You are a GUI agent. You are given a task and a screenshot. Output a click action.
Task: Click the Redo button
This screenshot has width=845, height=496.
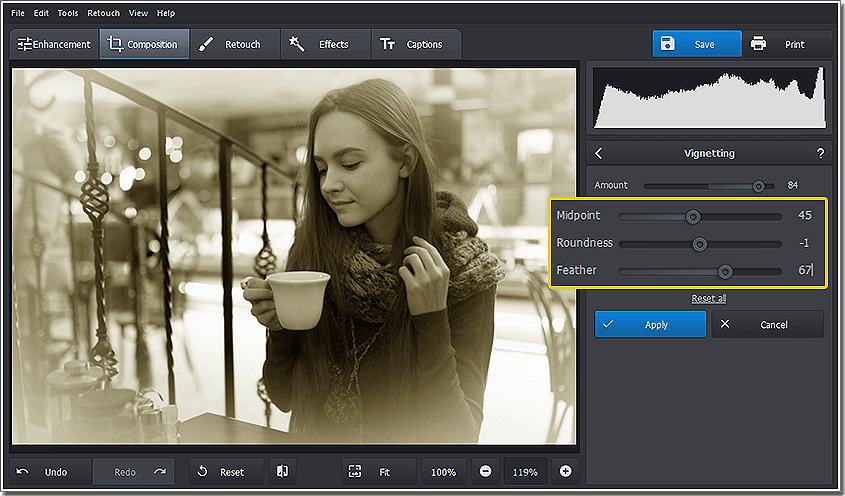[x=134, y=472]
